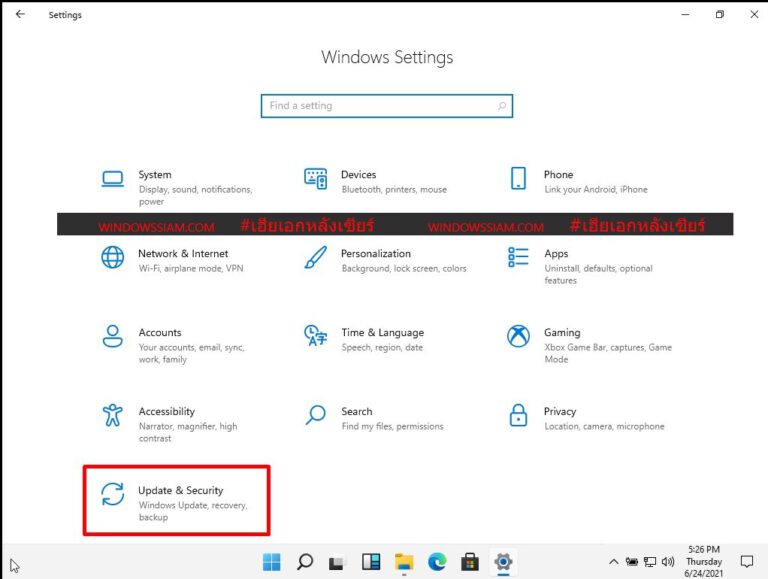The image size is (768, 579).
Task: Click the Find a setting search field
Action: [387, 106]
